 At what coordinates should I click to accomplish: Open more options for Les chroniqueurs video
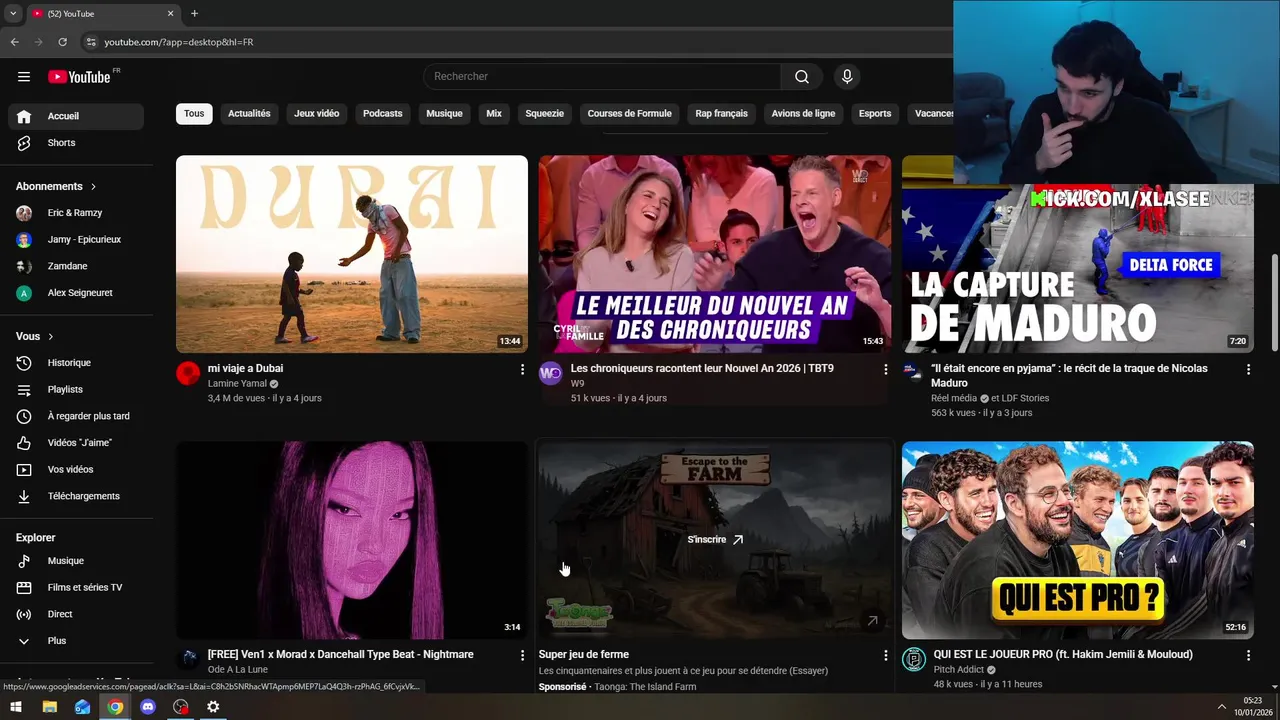[885, 370]
